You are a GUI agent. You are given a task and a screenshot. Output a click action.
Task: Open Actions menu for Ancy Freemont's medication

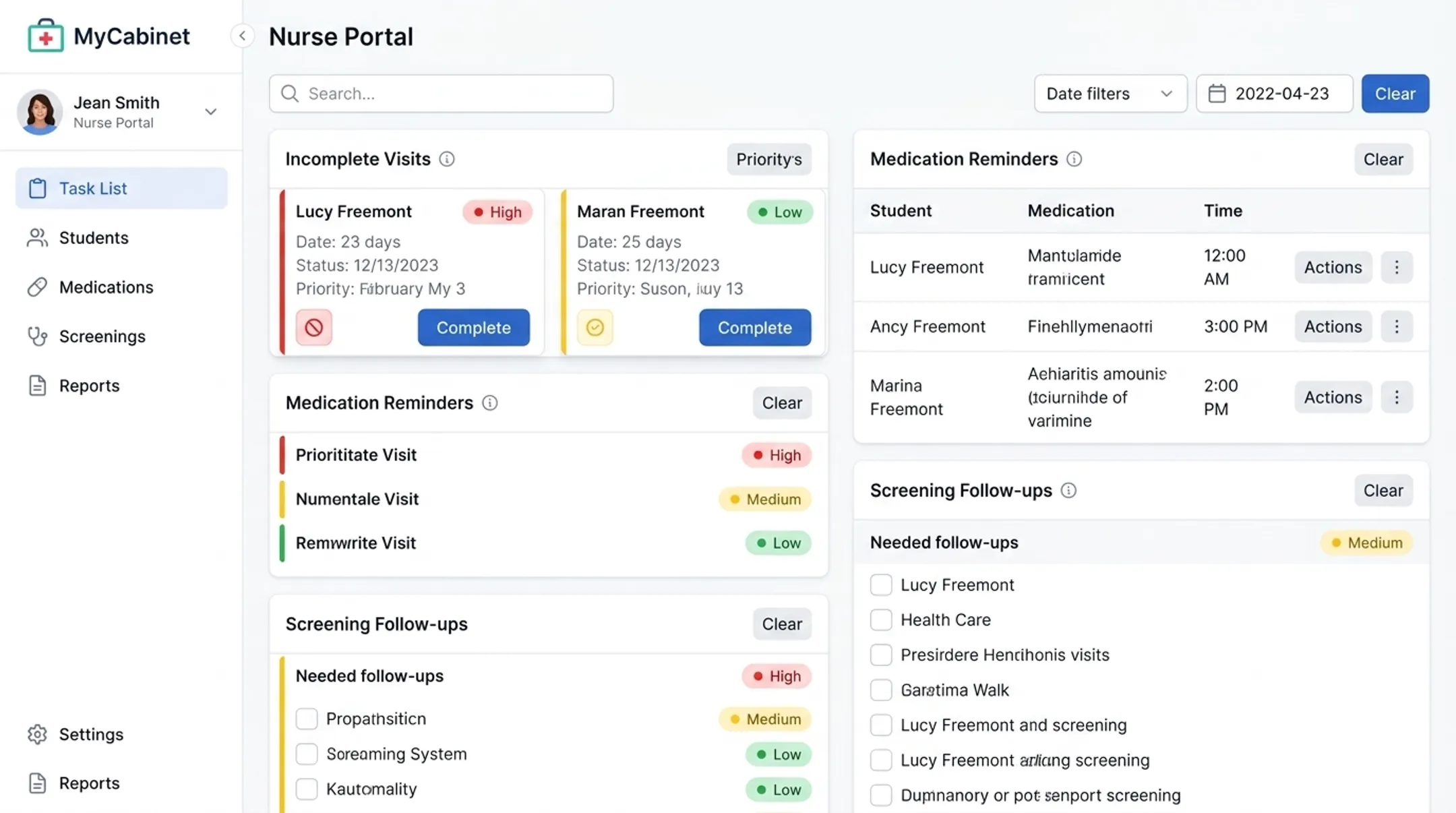(1333, 327)
